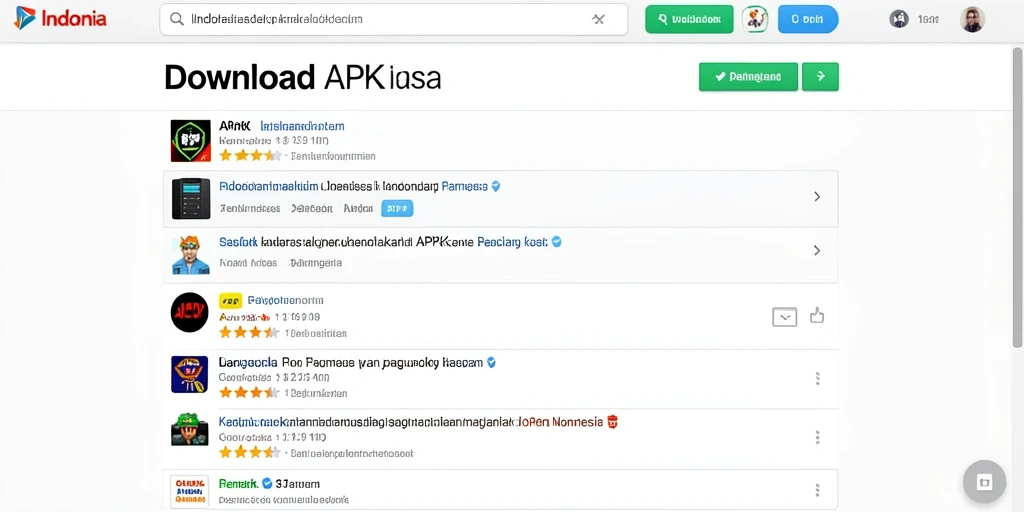This screenshot has width=1024, height=512.
Task: Click the envelope icon in the black-circle app row
Action: tap(784, 317)
